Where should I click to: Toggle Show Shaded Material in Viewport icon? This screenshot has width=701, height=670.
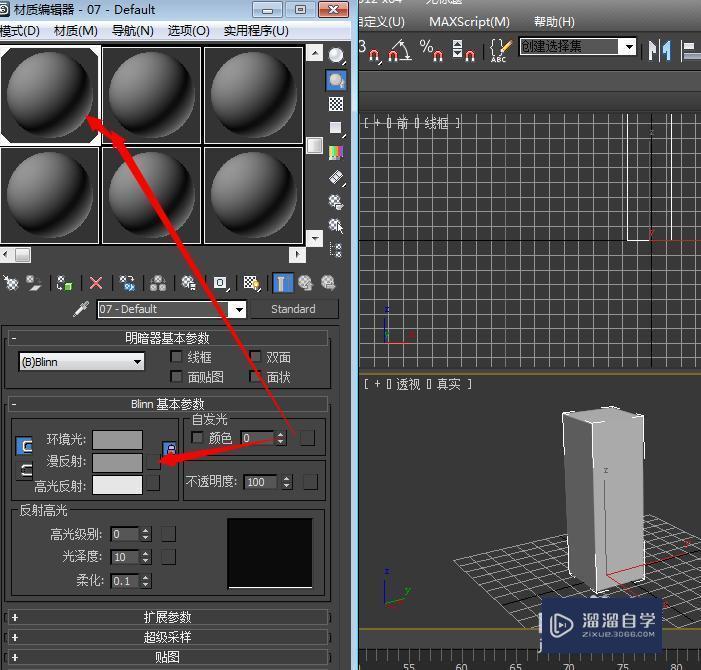[252, 283]
